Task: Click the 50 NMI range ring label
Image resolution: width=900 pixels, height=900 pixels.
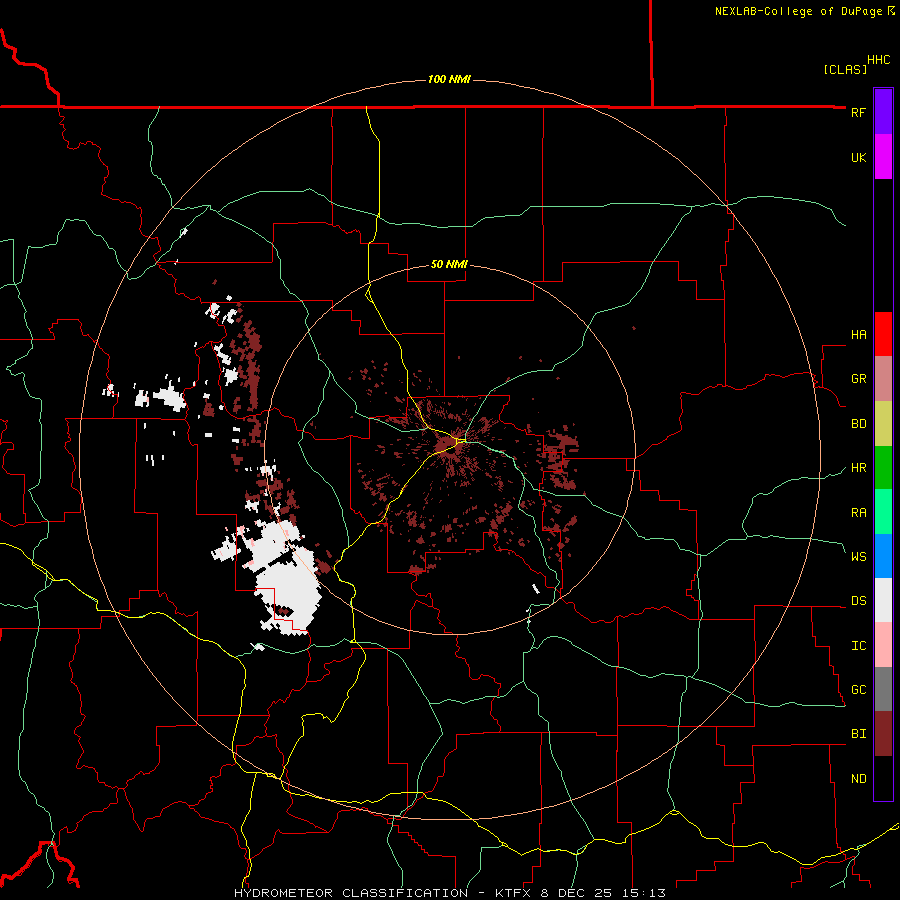Action: (449, 265)
